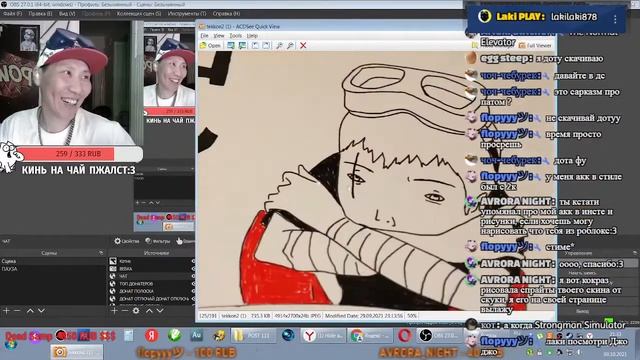Remove selected source with minus icon
This screenshot has width=640, height=360.
(x=125, y=311)
